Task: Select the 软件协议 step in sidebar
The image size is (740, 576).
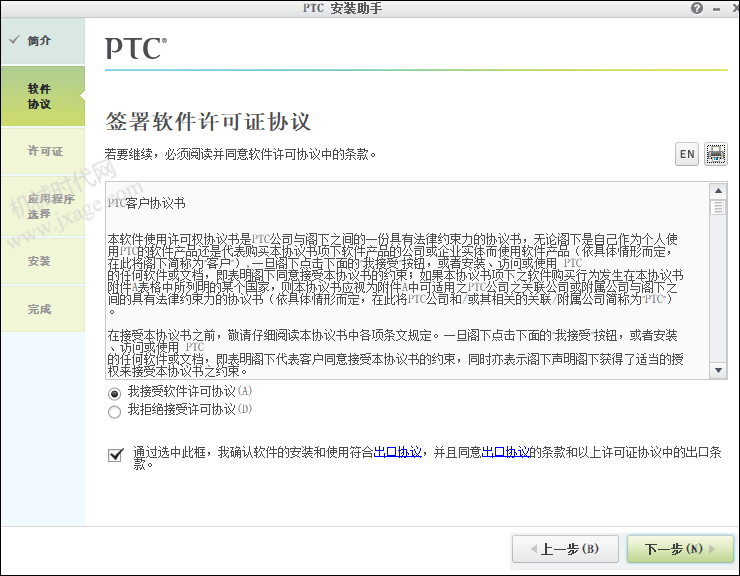Action: [x=43, y=96]
